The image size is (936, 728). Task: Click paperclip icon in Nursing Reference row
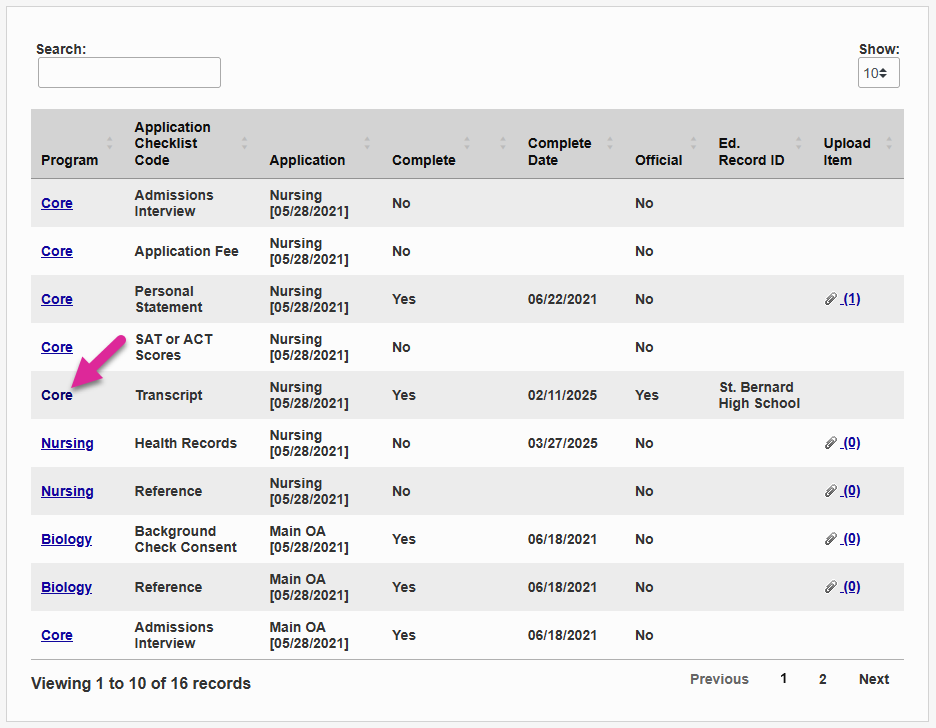[x=831, y=491]
